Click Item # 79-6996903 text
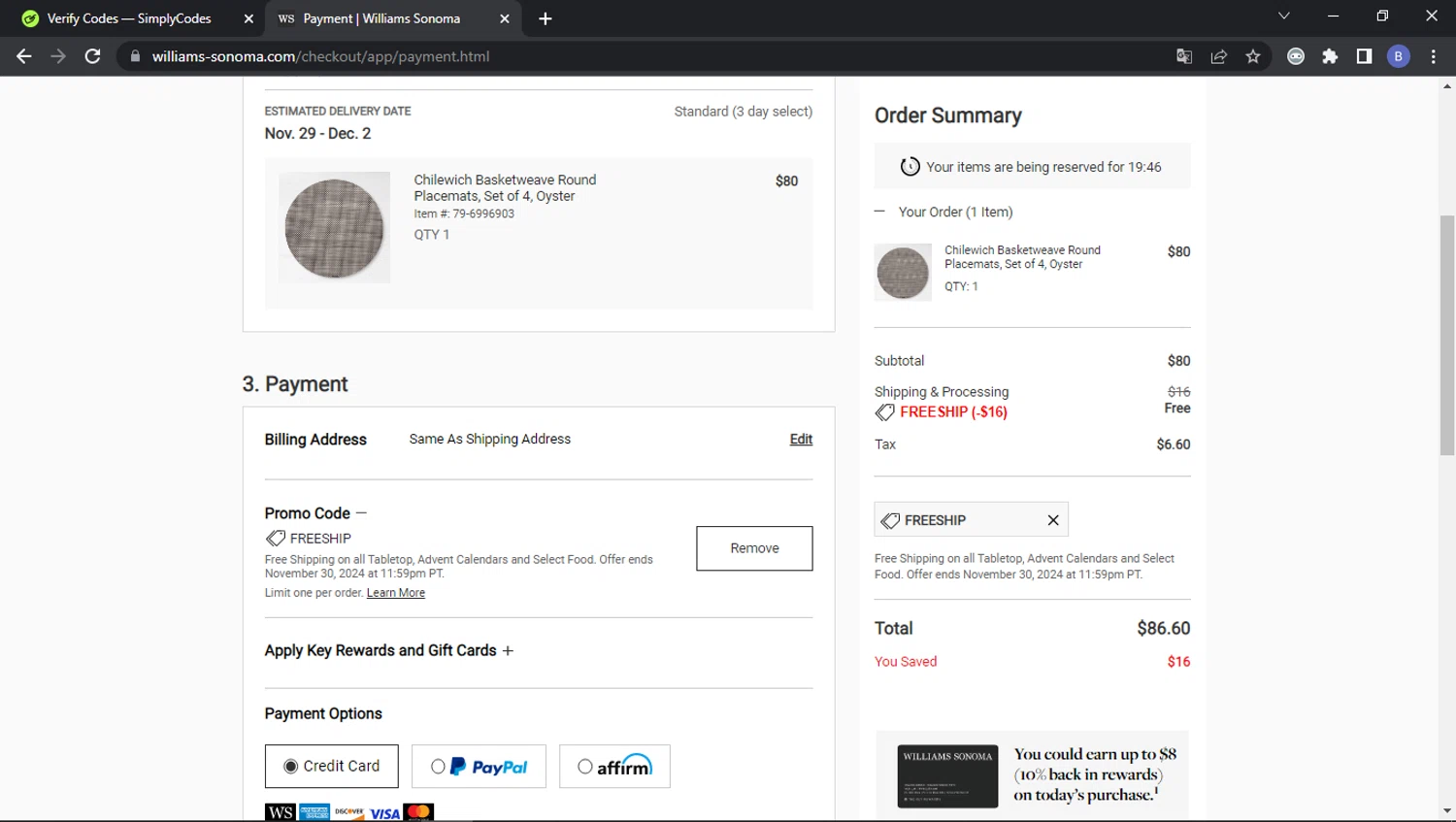The image size is (1456, 822). click(464, 214)
